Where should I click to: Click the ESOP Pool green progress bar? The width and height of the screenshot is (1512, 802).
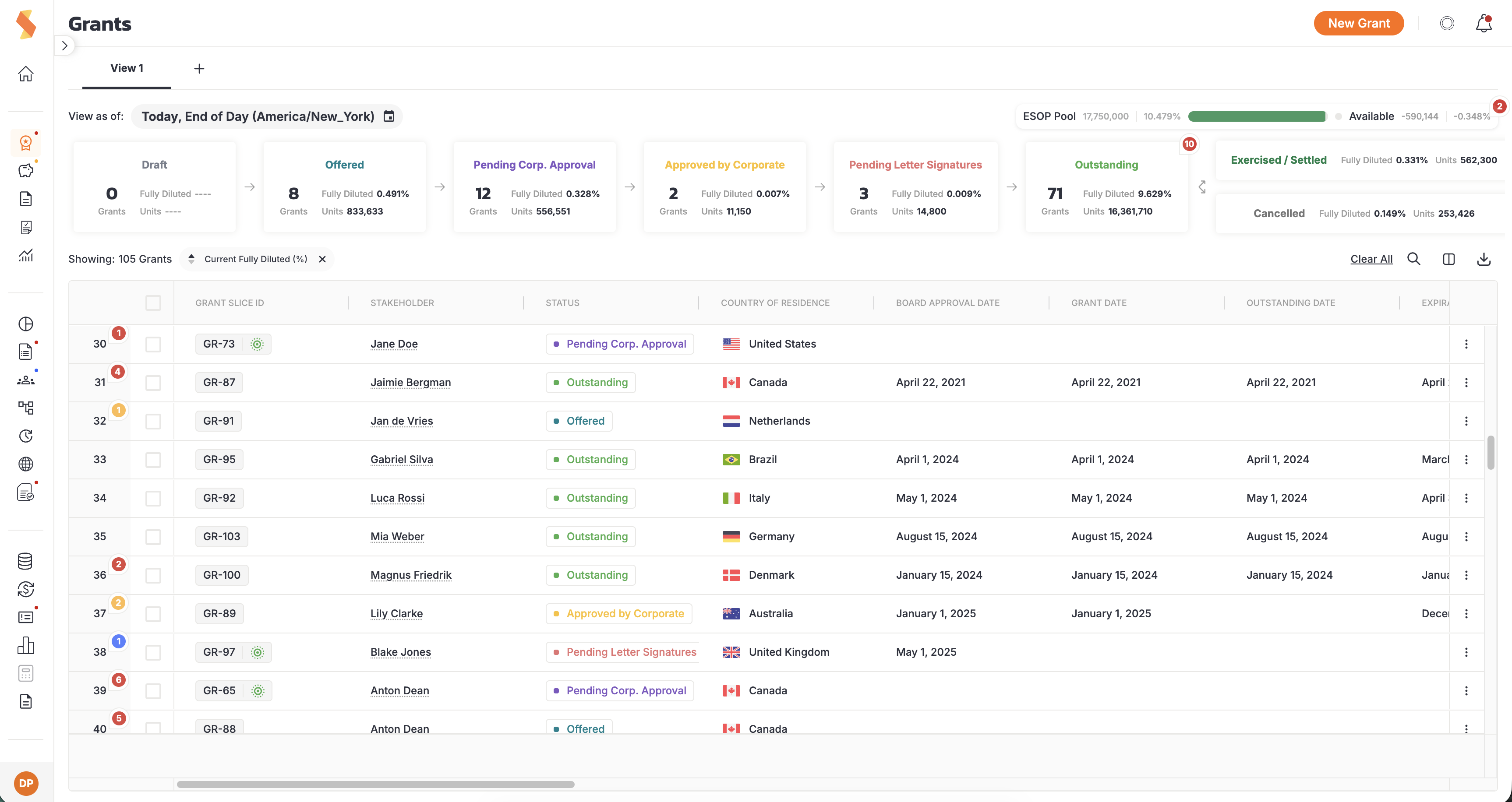pos(1256,116)
